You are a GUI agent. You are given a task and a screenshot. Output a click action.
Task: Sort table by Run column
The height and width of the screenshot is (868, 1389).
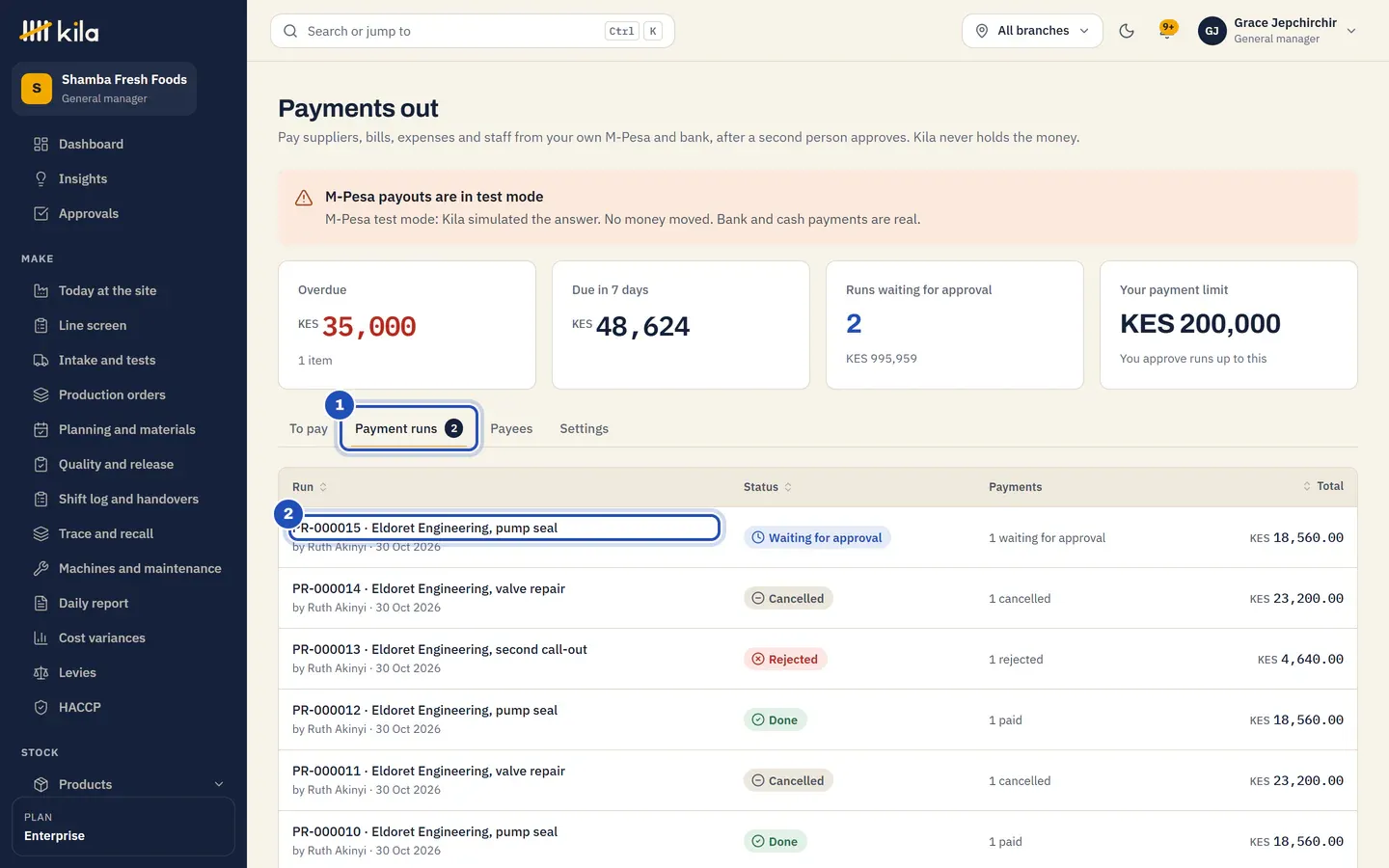point(310,487)
